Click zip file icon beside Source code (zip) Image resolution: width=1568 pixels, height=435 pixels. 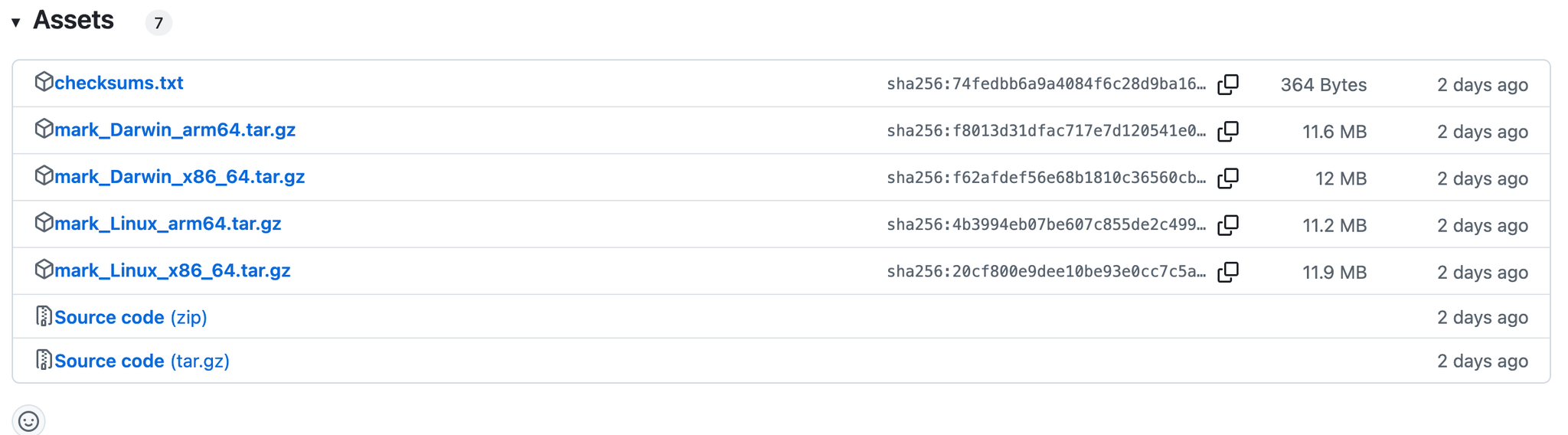coord(44,316)
